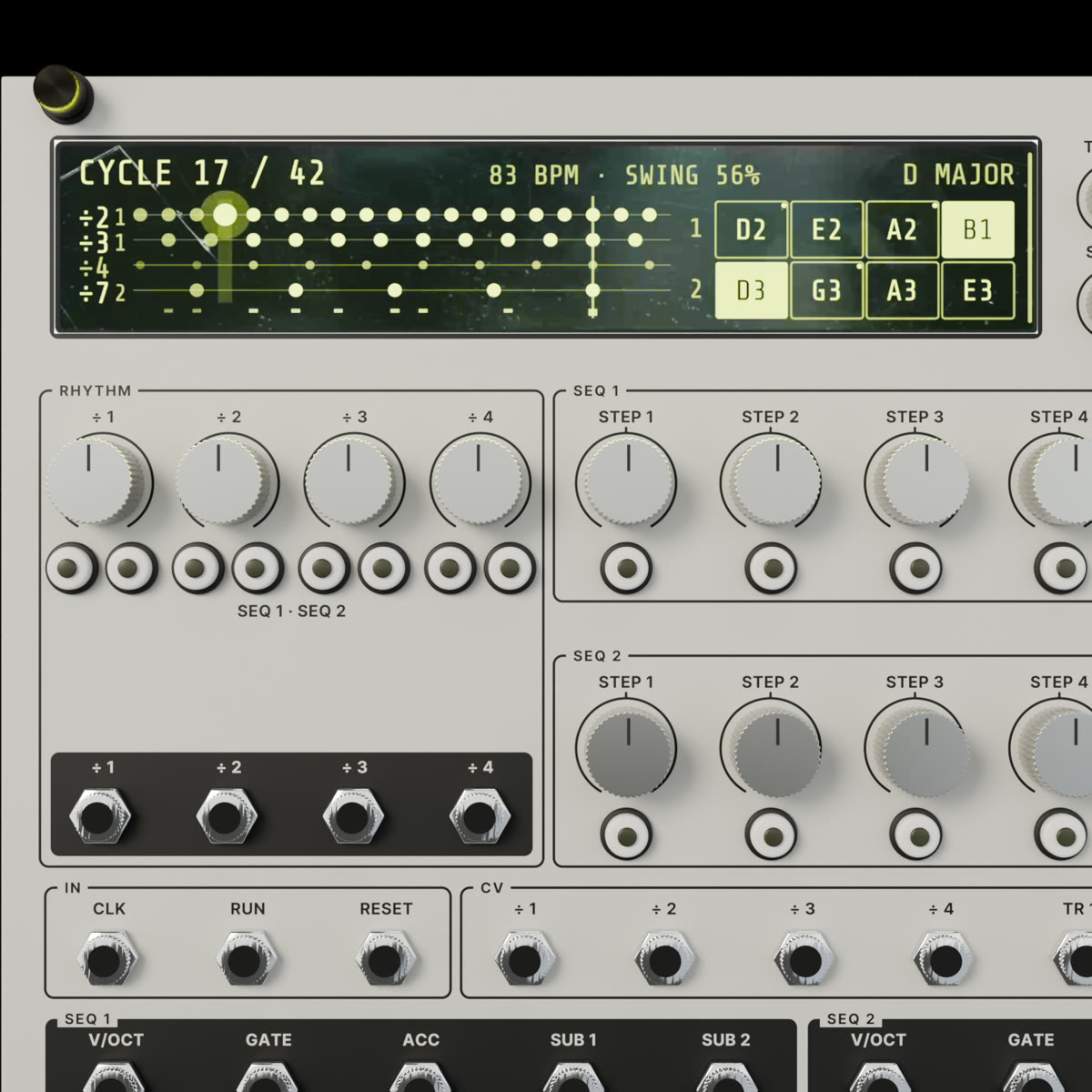Toggle SEQ 2 assign button under ÷2 knob

[258, 569]
